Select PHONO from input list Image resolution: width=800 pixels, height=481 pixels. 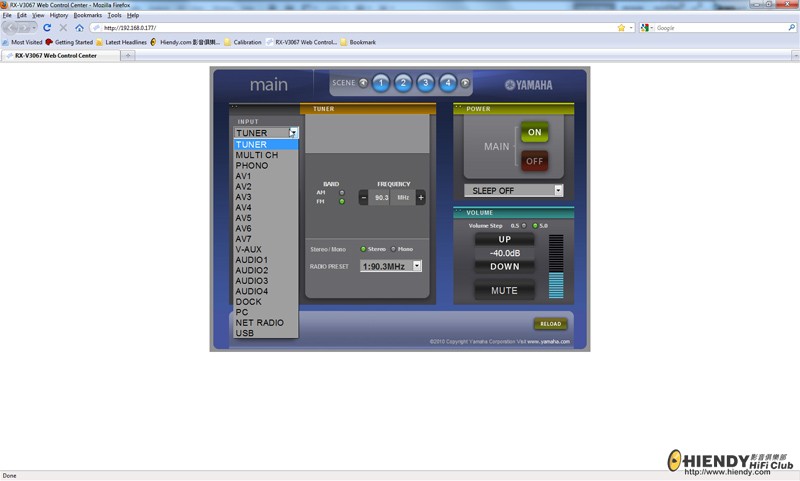pyautogui.click(x=266, y=165)
